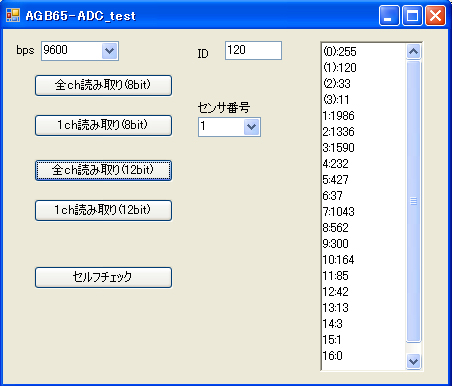
Task: Close the AGB65-ADC_test window
Action: 435,15
